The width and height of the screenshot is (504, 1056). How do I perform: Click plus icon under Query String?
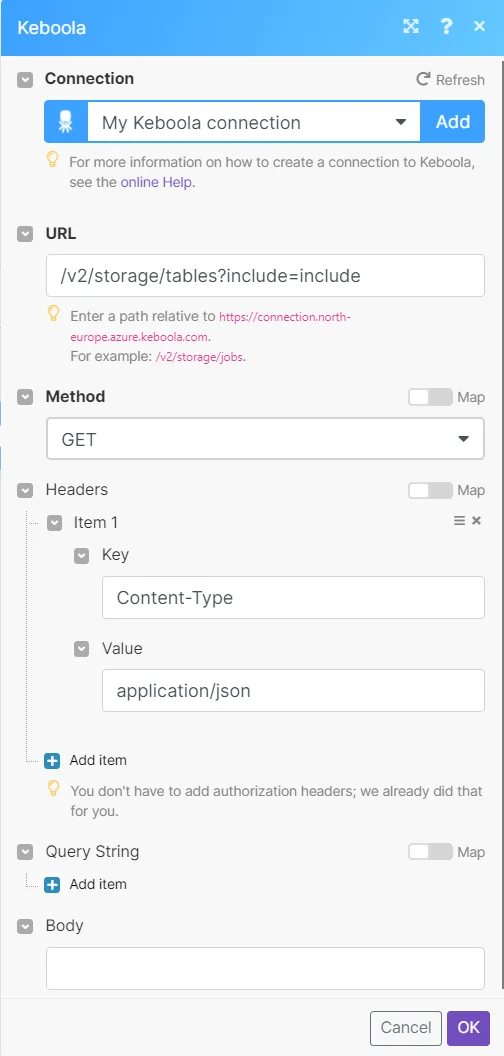(x=52, y=884)
